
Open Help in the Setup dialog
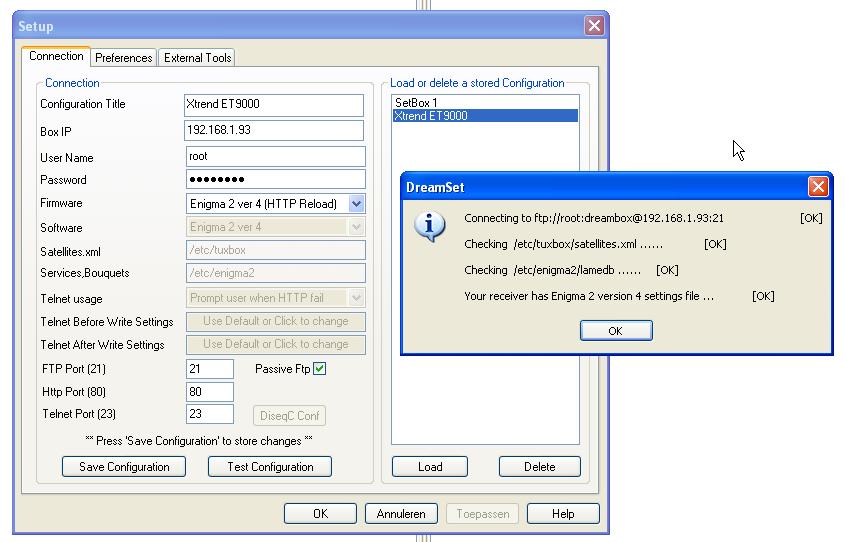(x=563, y=513)
